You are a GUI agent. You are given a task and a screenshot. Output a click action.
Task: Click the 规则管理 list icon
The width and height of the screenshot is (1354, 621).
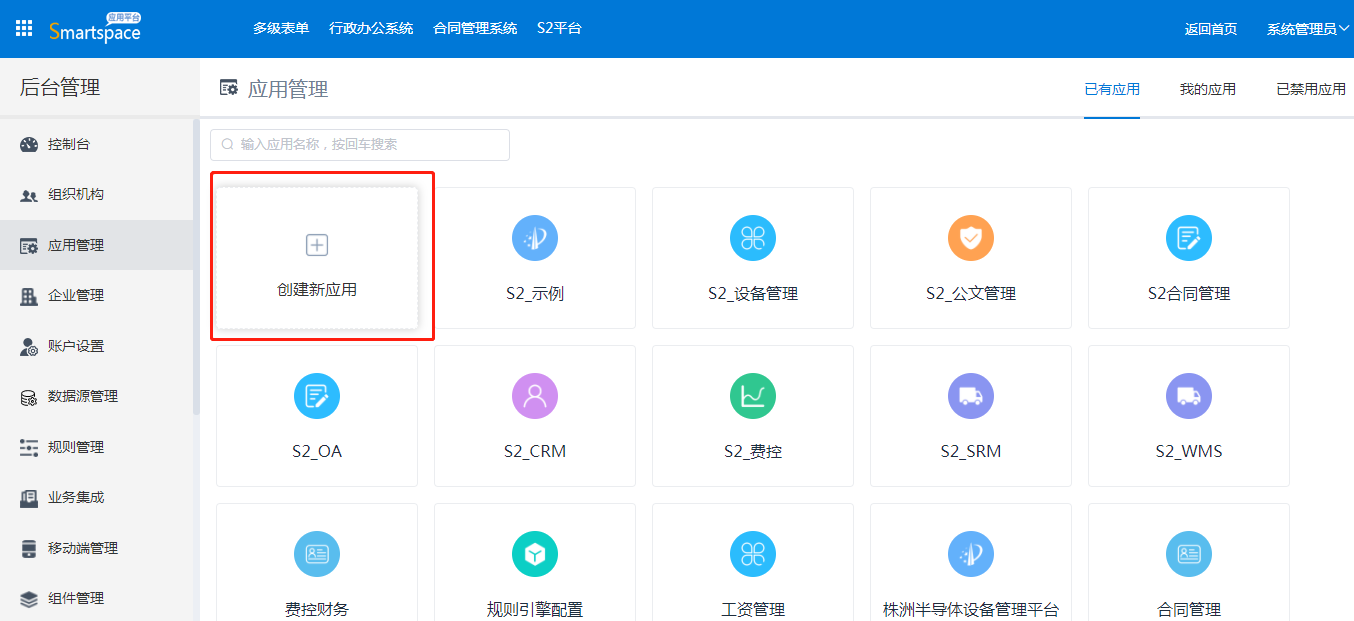click(29, 447)
